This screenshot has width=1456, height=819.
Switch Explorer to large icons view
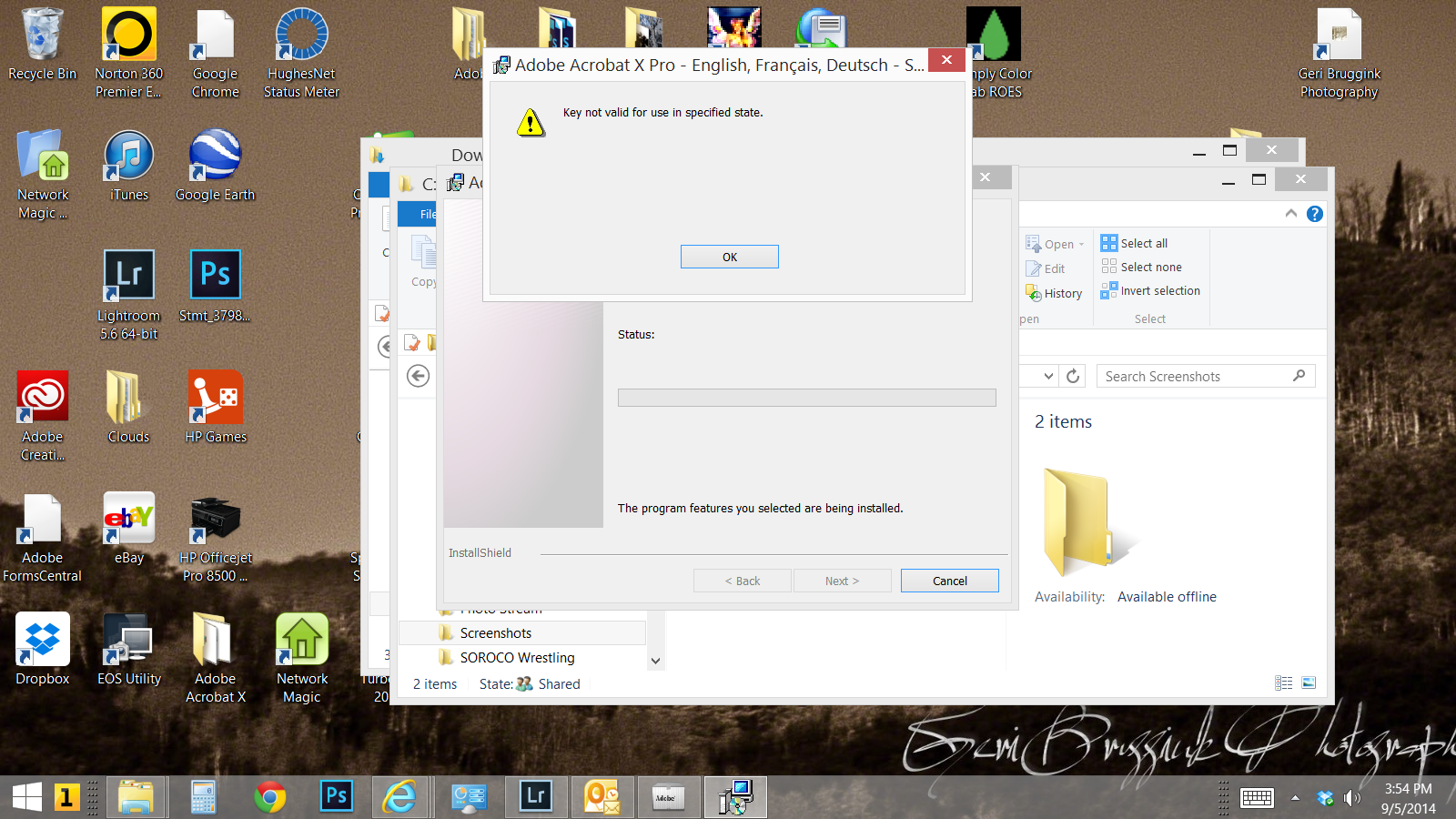coord(1309,682)
